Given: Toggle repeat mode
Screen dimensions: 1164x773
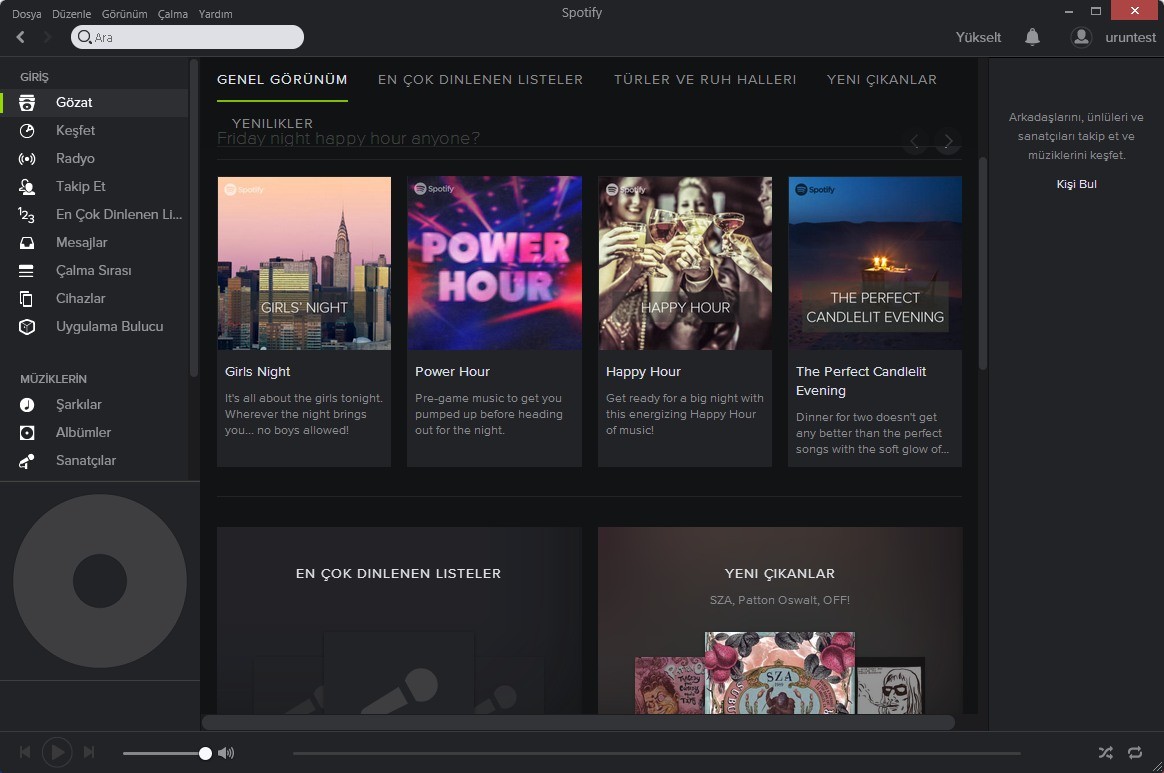Looking at the screenshot, I should pos(1135,753).
